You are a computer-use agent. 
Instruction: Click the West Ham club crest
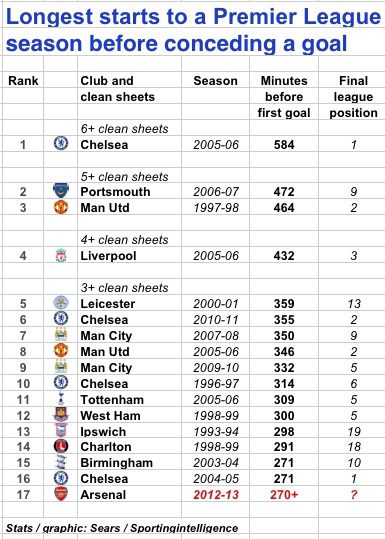click(61, 415)
